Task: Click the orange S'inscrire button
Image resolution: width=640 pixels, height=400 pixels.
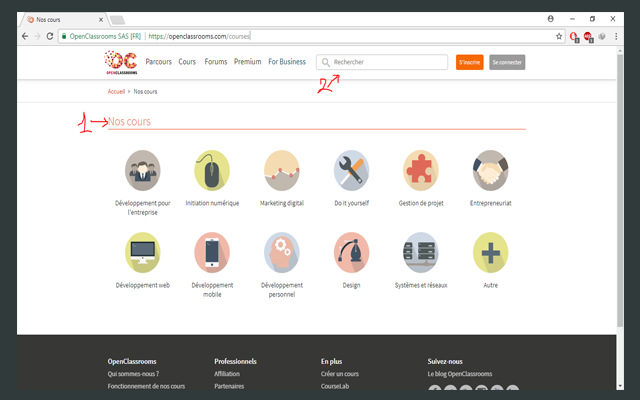Action: 469,62
